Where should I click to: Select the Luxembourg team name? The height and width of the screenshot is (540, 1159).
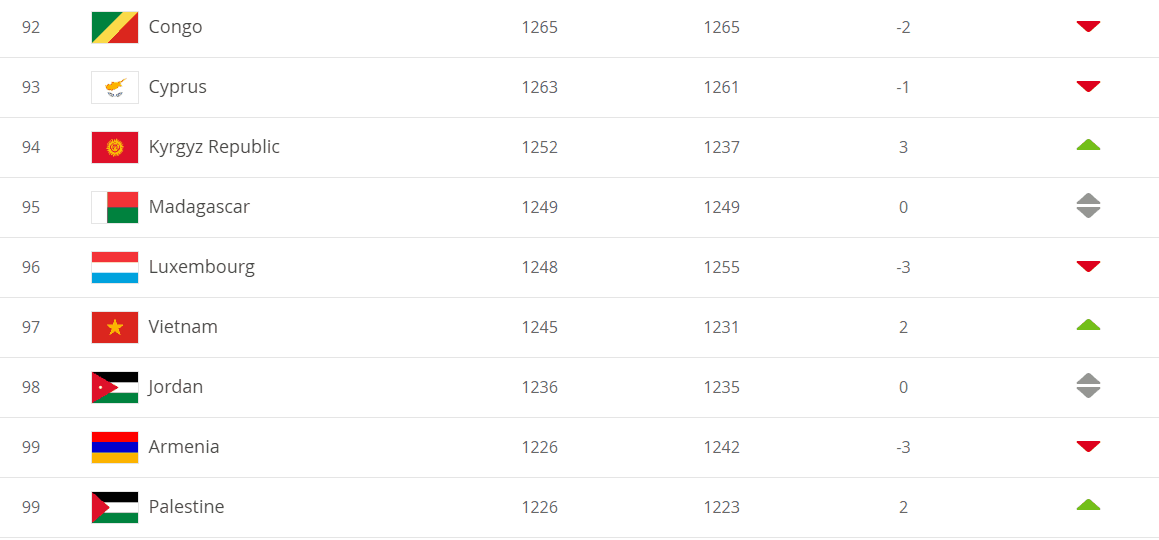(201, 267)
